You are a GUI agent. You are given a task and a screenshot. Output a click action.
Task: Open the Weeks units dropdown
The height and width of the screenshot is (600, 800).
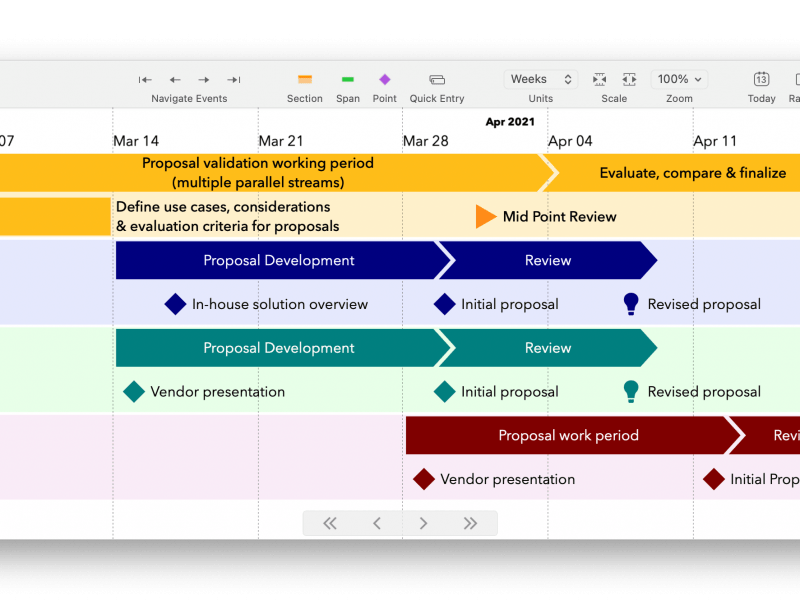(541, 79)
